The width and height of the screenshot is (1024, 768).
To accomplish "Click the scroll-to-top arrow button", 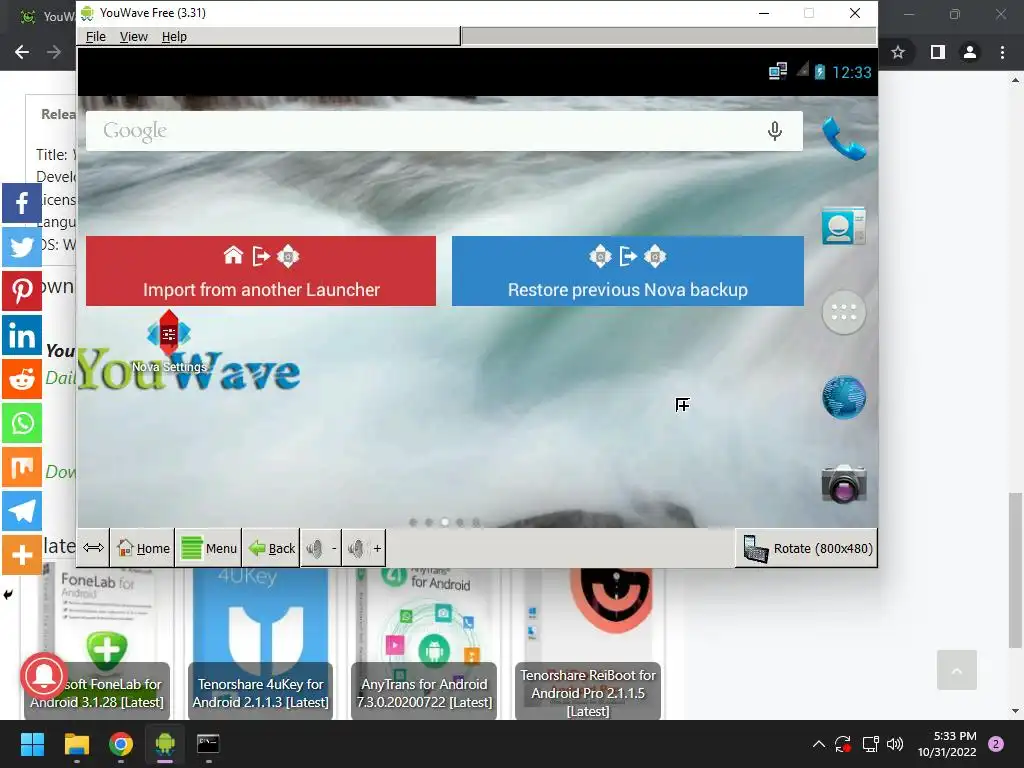I will click(x=957, y=670).
